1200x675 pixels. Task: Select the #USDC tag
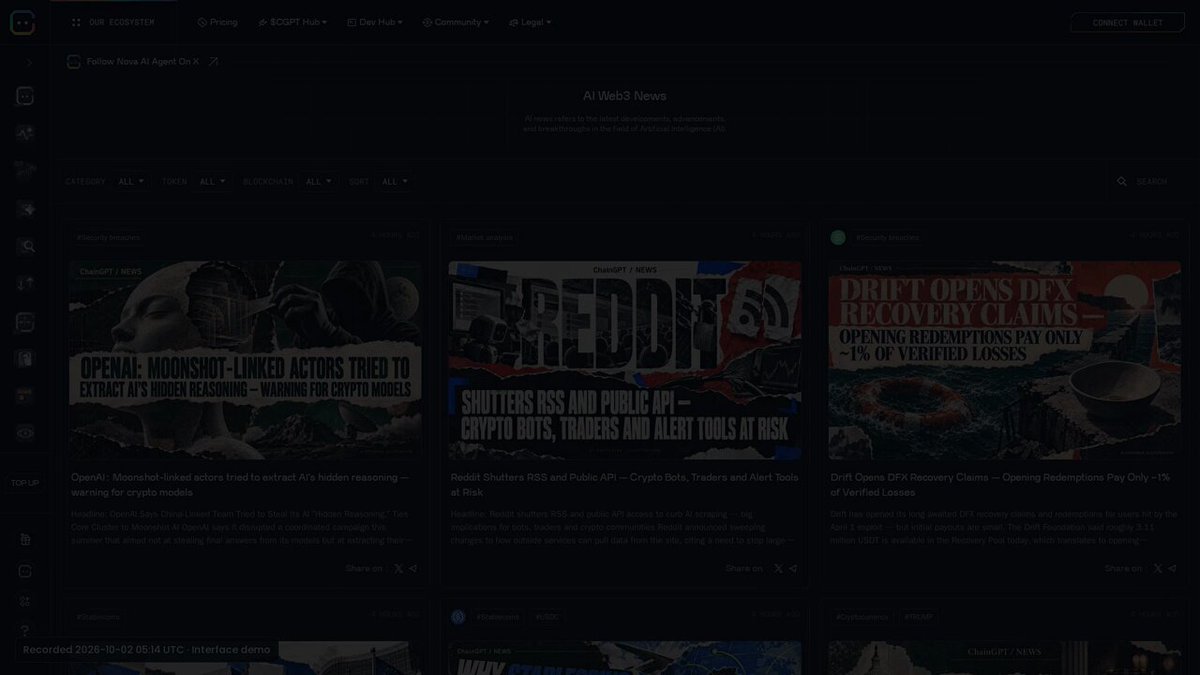coord(547,617)
